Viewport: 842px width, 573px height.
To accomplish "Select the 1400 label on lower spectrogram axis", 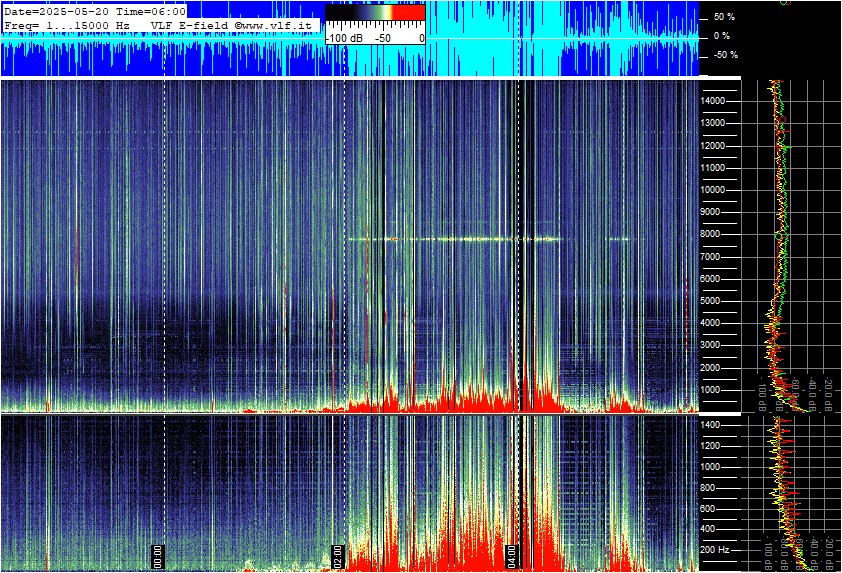I will click(x=710, y=425).
